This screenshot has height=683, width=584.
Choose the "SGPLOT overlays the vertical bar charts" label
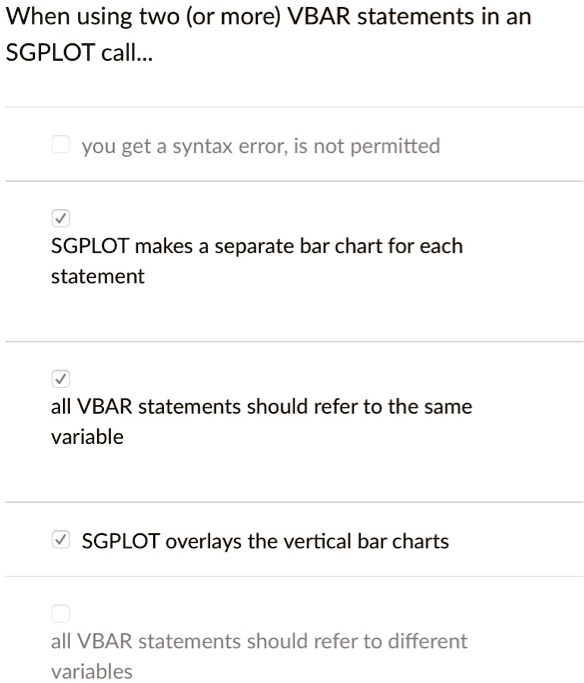(265, 541)
